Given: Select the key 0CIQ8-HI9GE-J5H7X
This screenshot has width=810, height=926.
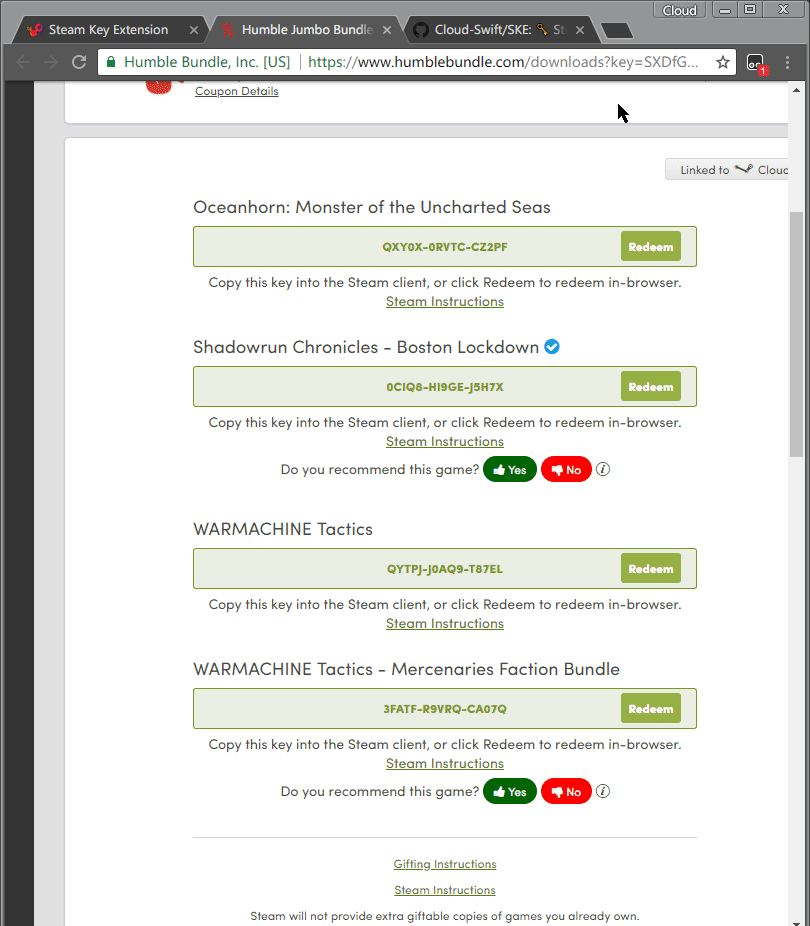Looking at the screenshot, I should click(445, 387).
